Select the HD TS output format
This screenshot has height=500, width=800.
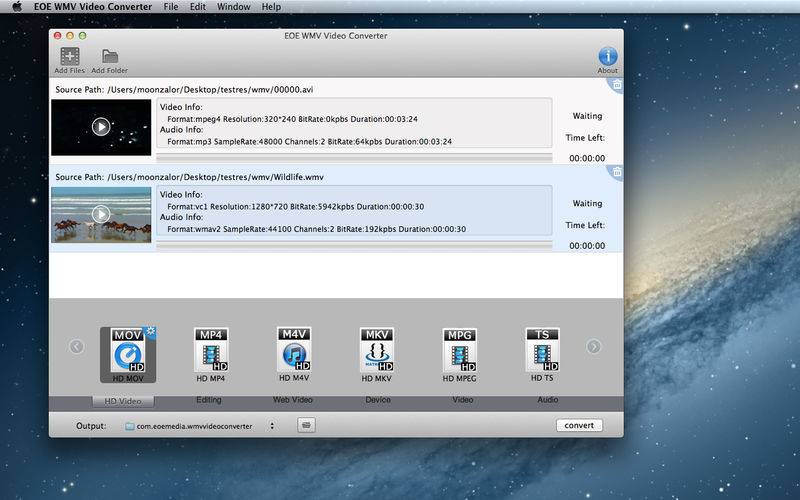pos(542,355)
